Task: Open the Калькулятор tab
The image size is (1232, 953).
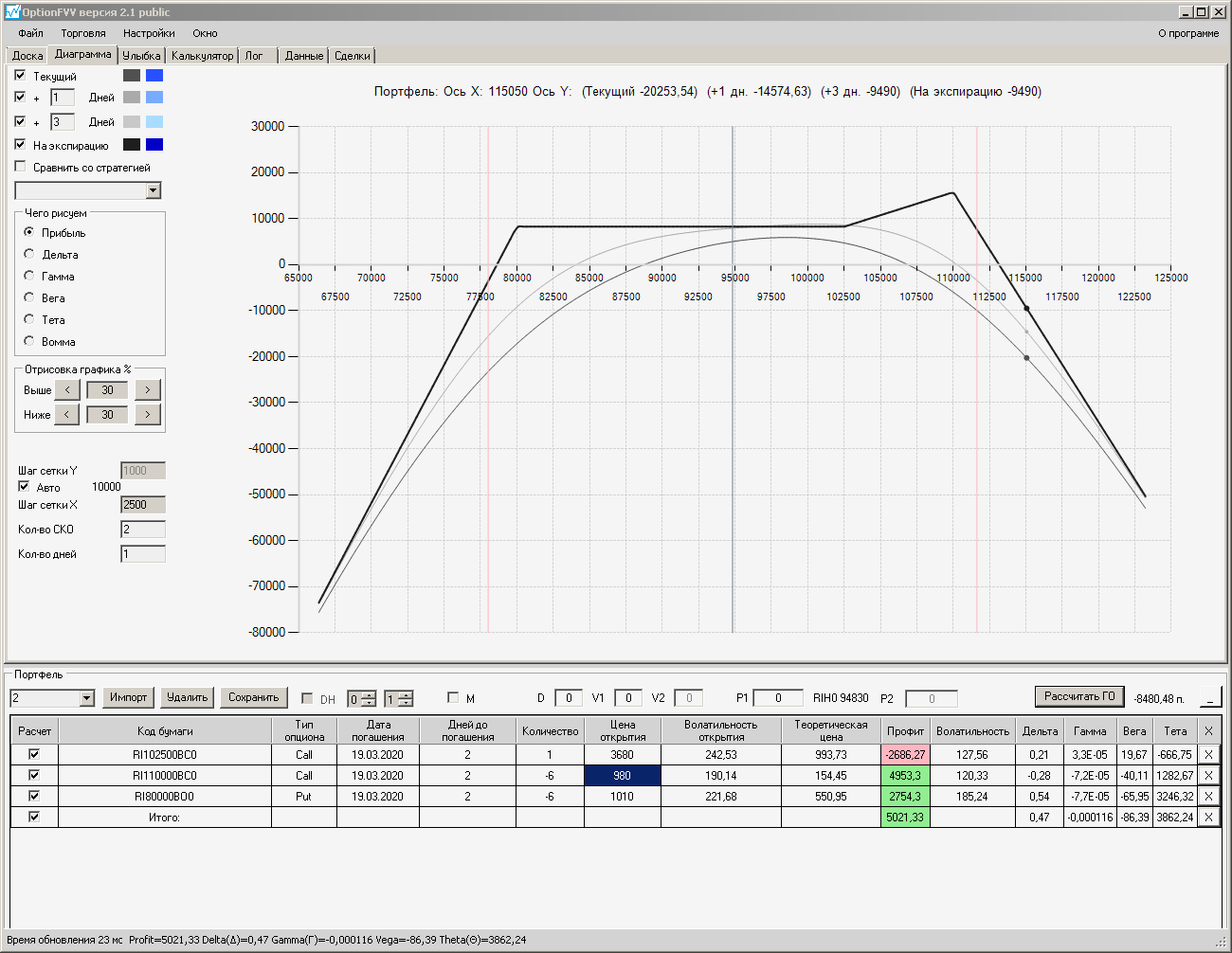Action: (x=202, y=56)
